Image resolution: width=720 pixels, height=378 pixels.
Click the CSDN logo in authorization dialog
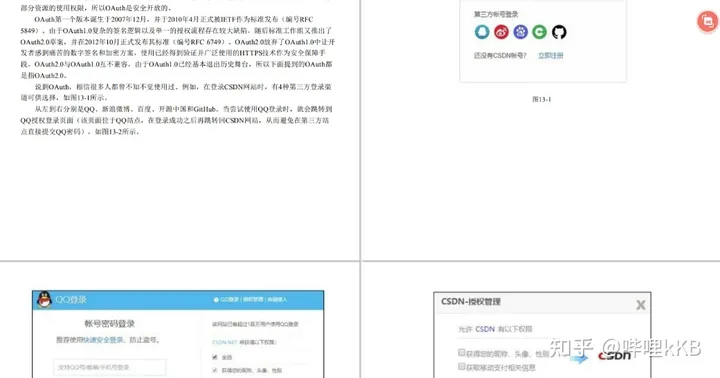point(614,355)
